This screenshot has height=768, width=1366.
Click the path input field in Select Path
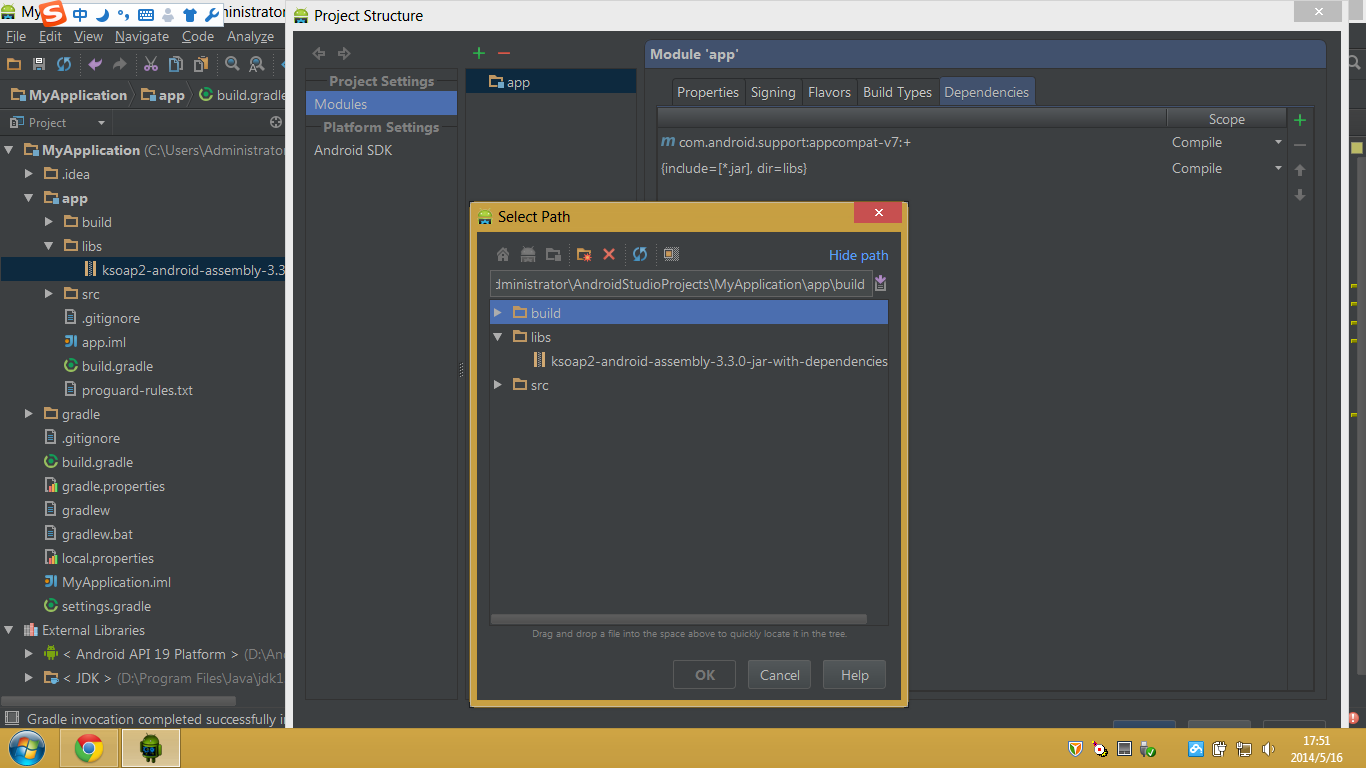pyautogui.click(x=681, y=284)
